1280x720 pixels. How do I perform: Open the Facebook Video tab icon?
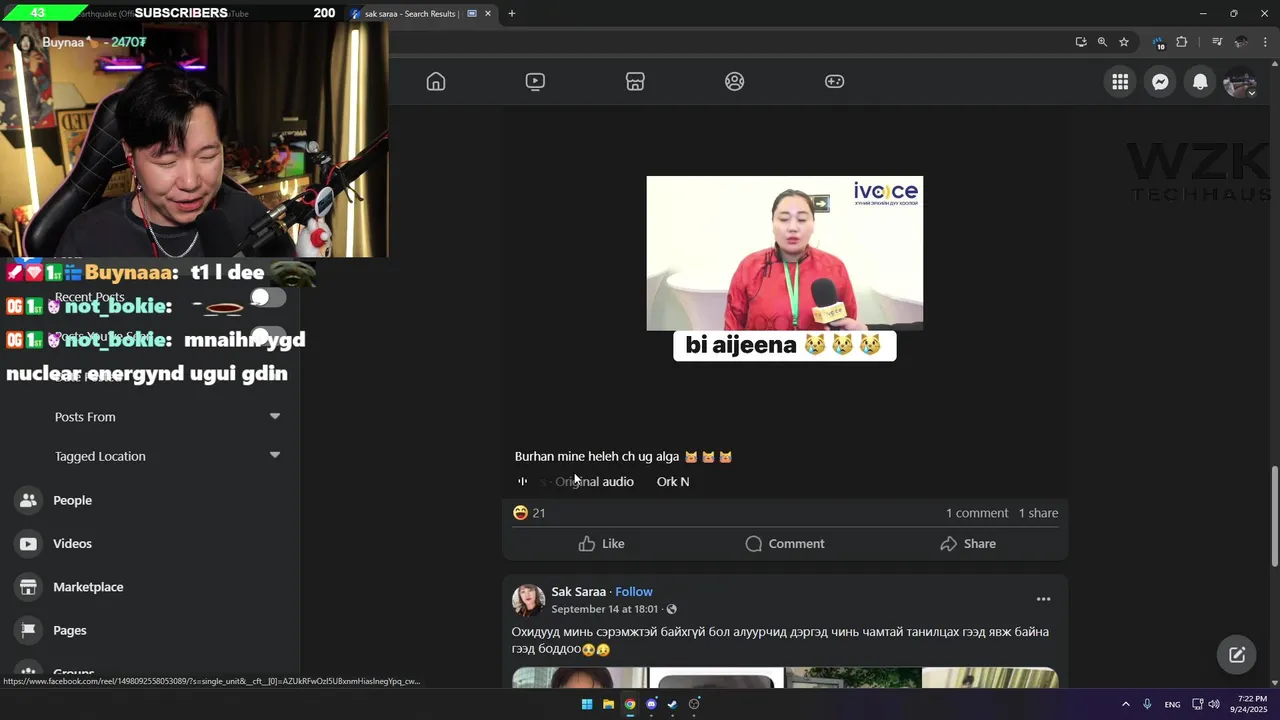[535, 82]
